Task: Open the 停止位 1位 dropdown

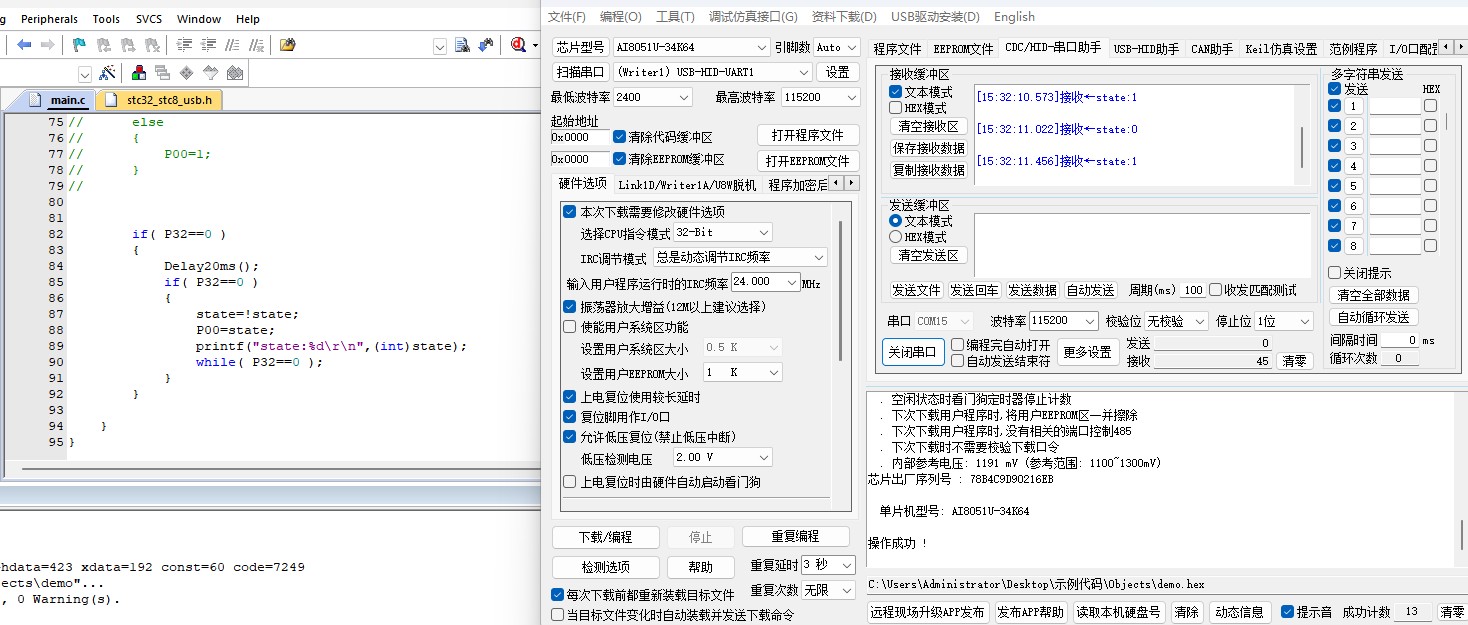Action: pyautogui.click(x=1283, y=321)
